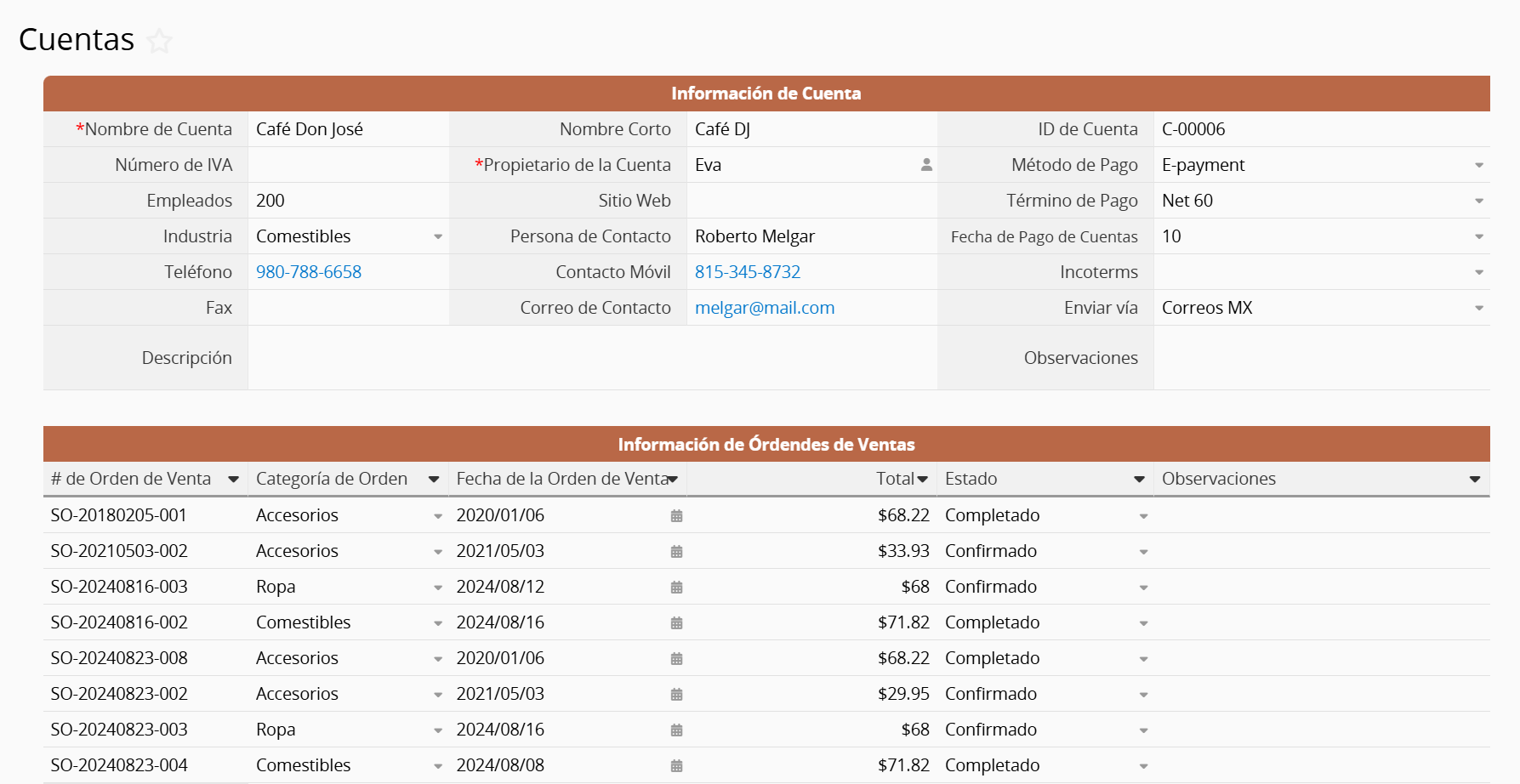The height and width of the screenshot is (784, 1520).
Task: Open user picker icon in Propietario de la Cuenta
Action: [926, 165]
